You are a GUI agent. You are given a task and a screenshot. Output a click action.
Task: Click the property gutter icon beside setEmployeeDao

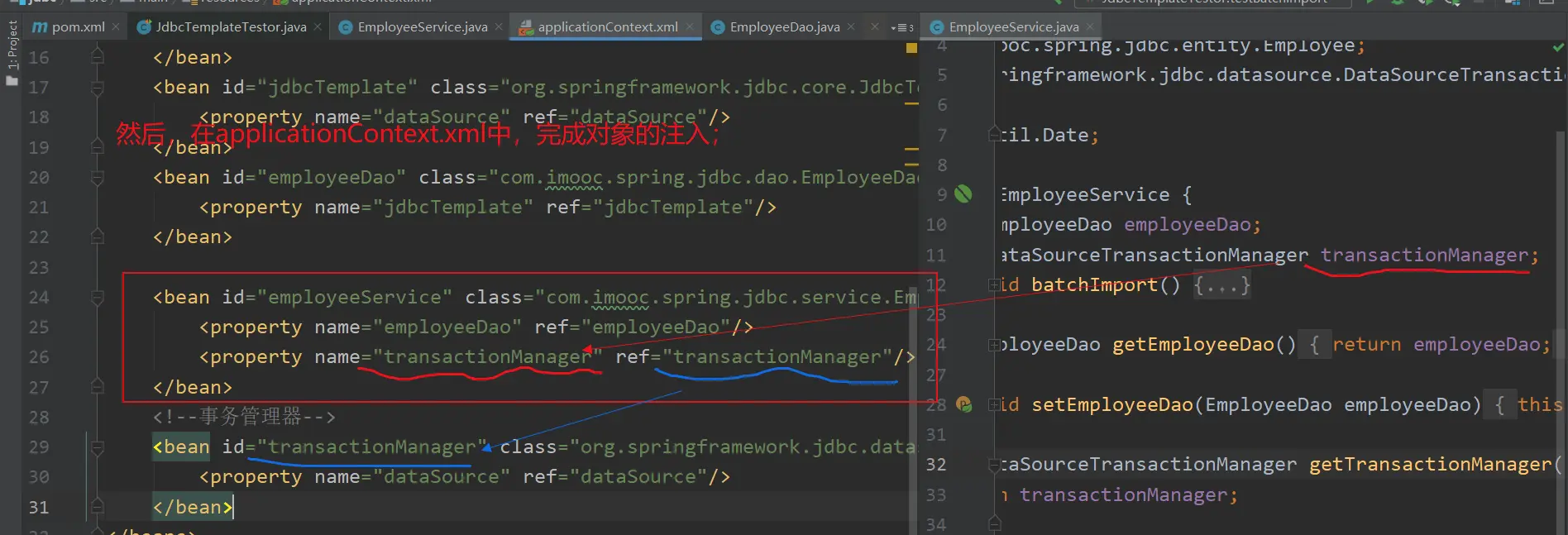(x=963, y=404)
